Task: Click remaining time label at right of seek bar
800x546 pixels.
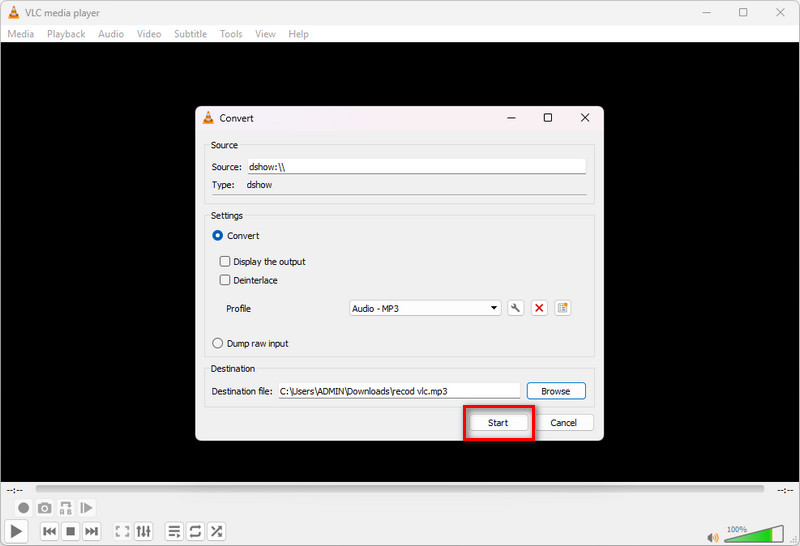Action: tap(785, 490)
